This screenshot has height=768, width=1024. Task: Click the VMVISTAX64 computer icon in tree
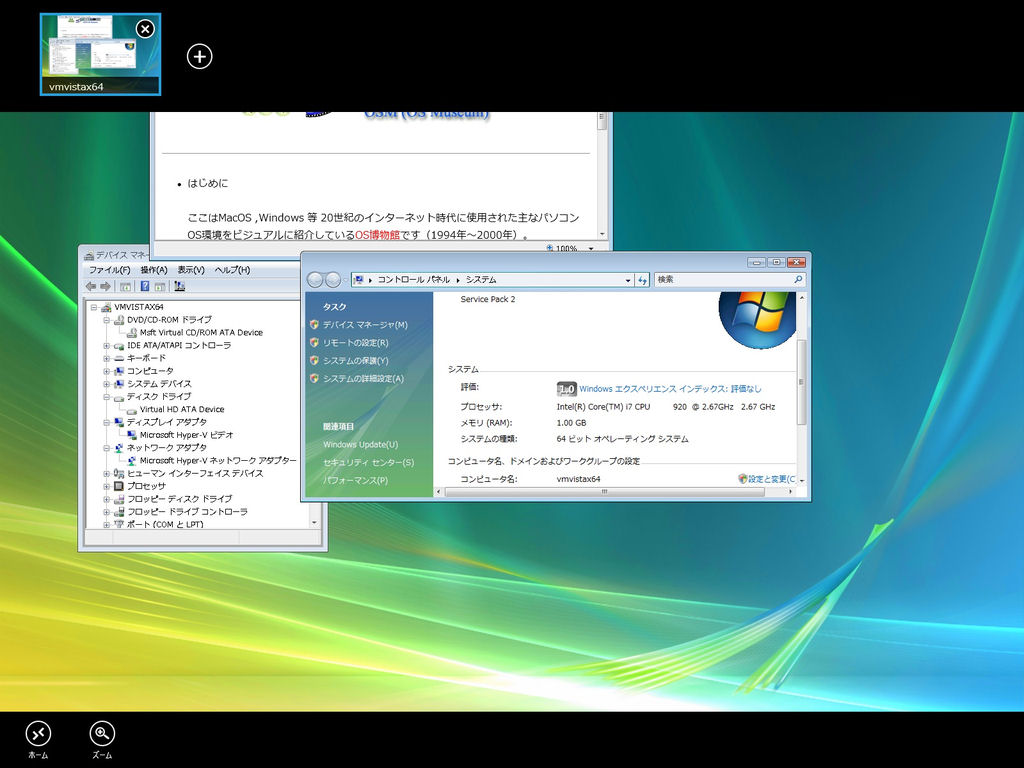(x=106, y=307)
